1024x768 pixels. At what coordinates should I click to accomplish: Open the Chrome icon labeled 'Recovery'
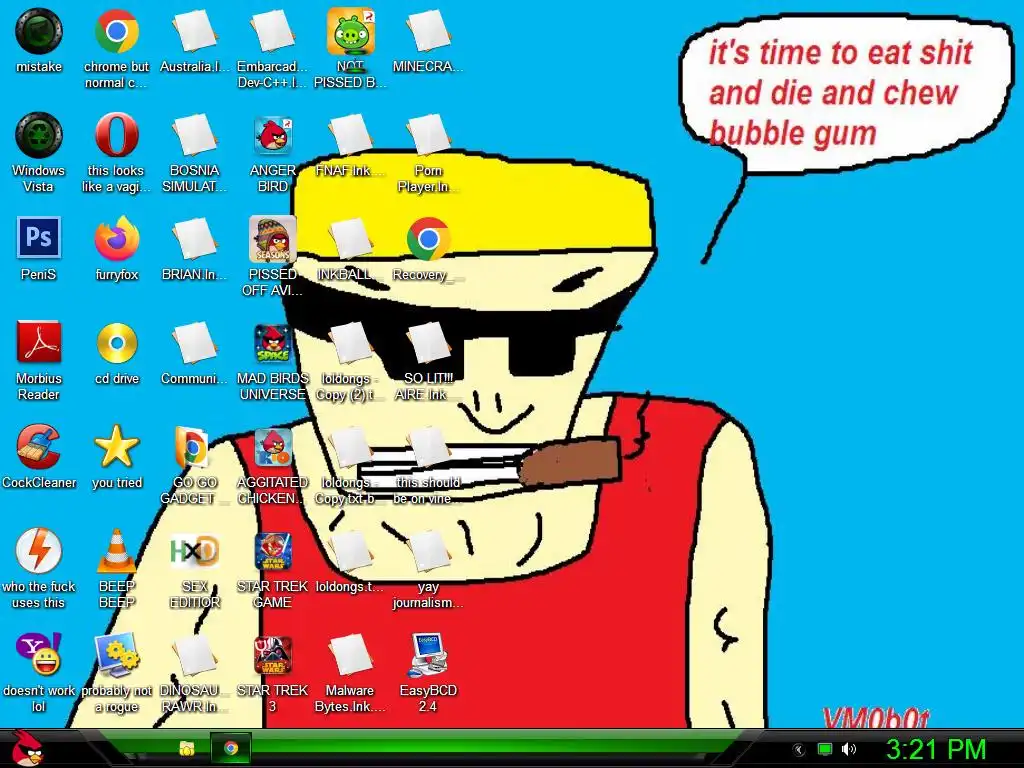pyautogui.click(x=428, y=239)
